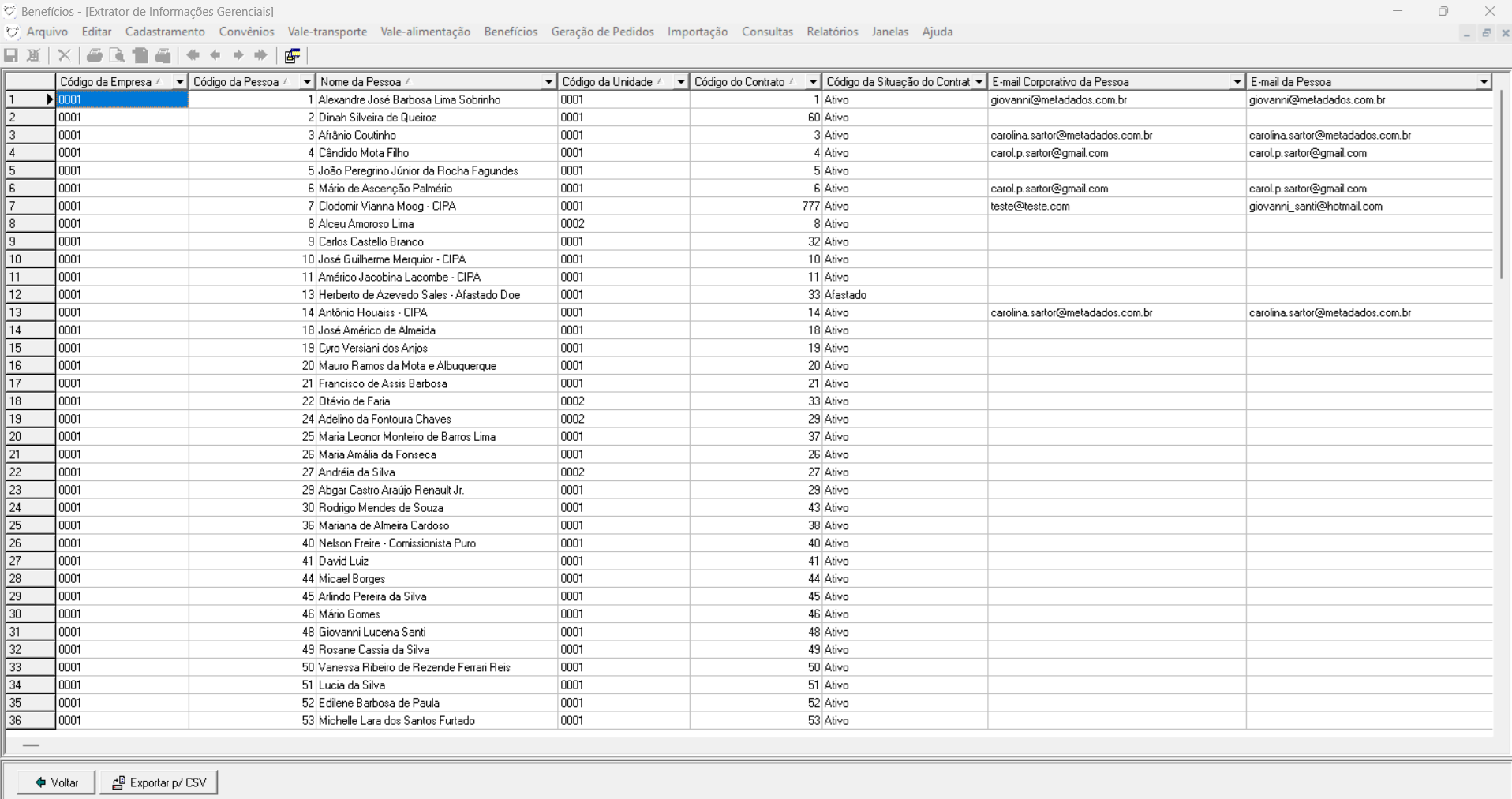Click the Voltar button
Viewport: 1512px width, 799px height.
tap(56, 782)
